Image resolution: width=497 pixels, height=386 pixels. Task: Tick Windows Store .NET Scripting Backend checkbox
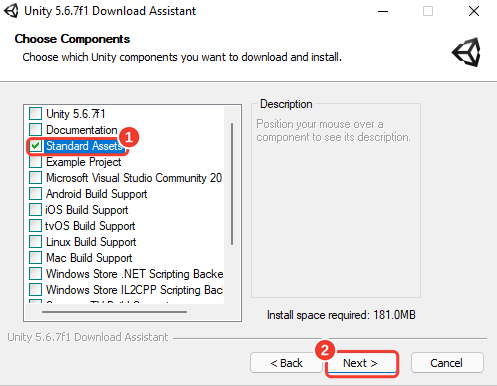35,274
